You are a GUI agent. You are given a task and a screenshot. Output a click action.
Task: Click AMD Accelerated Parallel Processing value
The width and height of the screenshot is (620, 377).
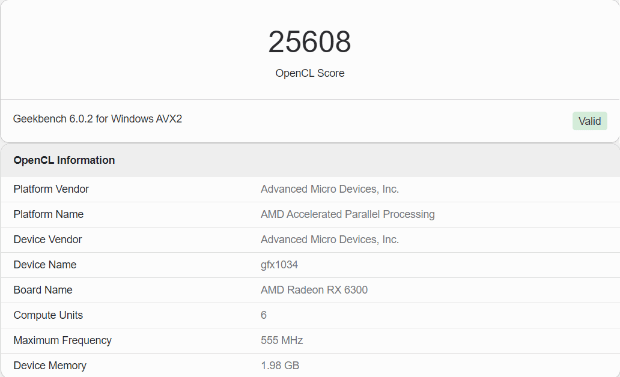(x=348, y=214)
